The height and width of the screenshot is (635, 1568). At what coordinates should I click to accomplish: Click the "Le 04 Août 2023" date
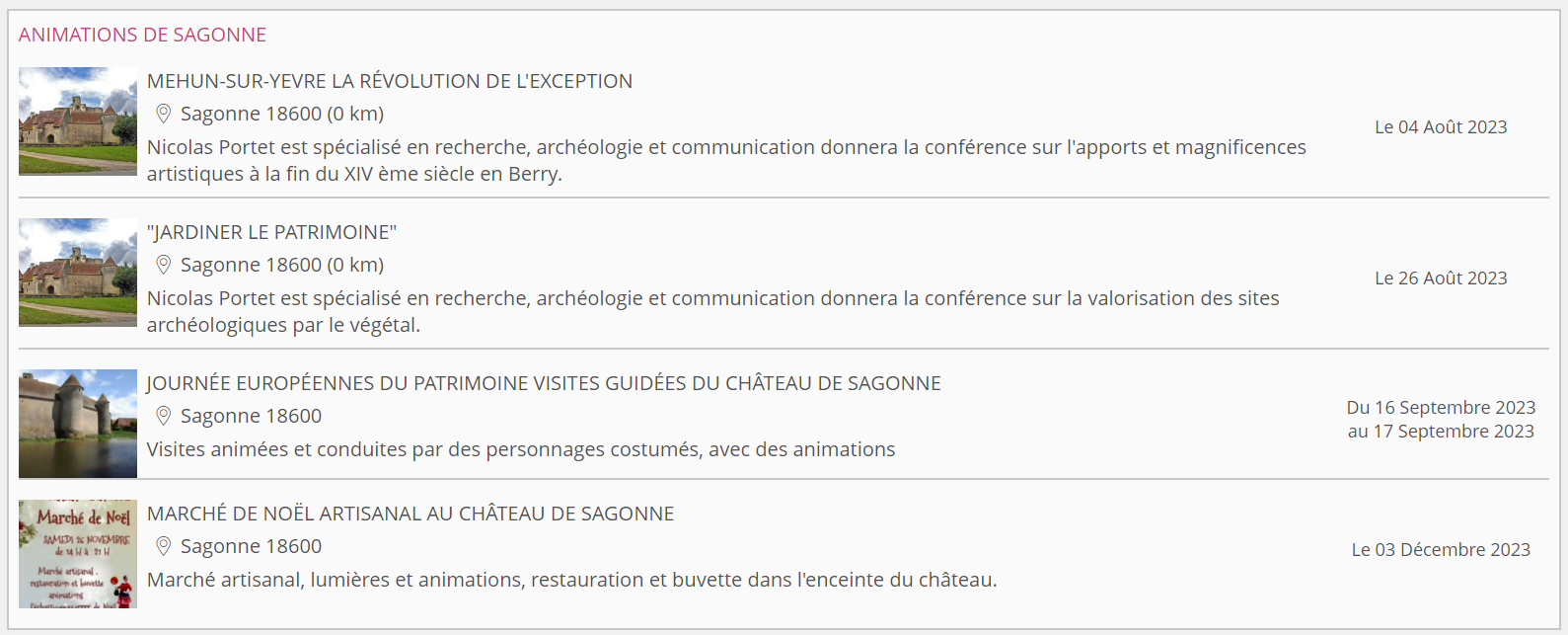click(x=1441, y=127)
